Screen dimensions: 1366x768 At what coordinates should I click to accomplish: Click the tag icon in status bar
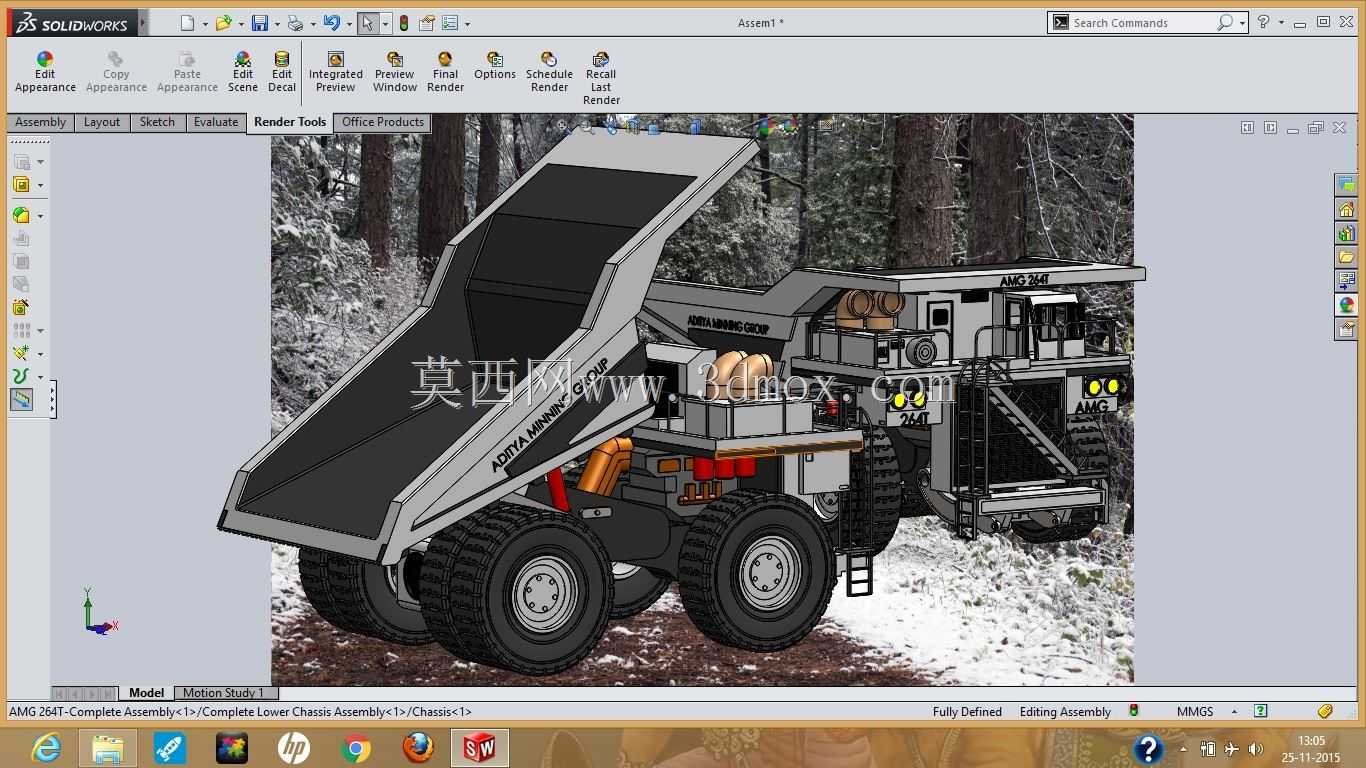[x=1325, y=712]
